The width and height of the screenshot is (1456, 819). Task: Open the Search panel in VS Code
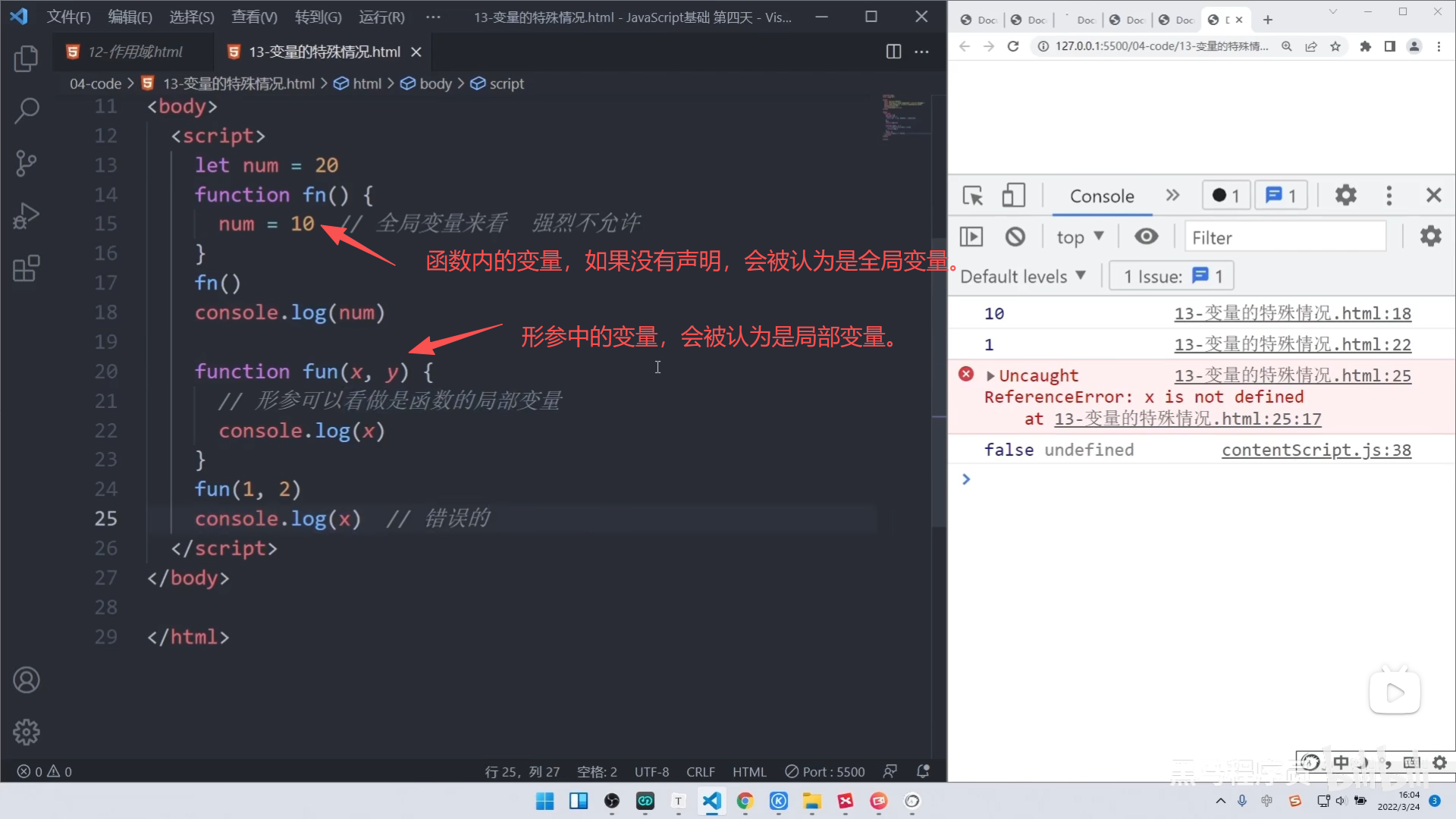click(27, 111)
